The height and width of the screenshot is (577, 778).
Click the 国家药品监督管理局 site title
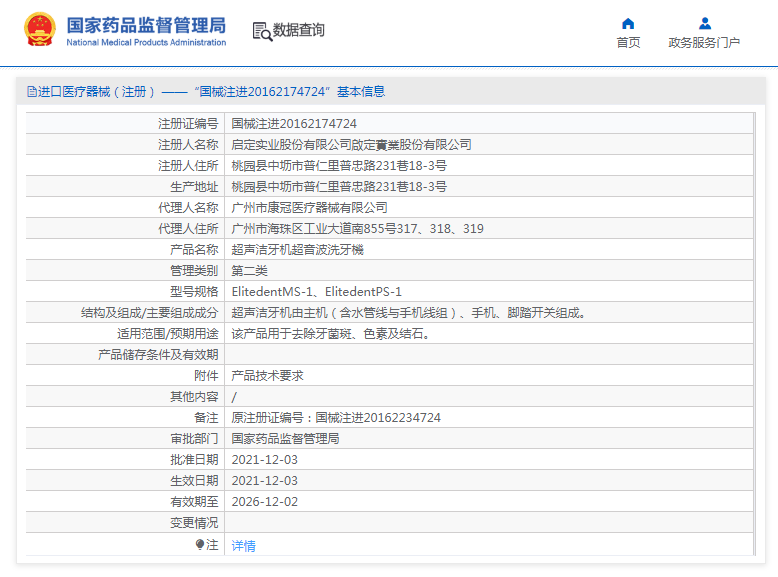146,25
